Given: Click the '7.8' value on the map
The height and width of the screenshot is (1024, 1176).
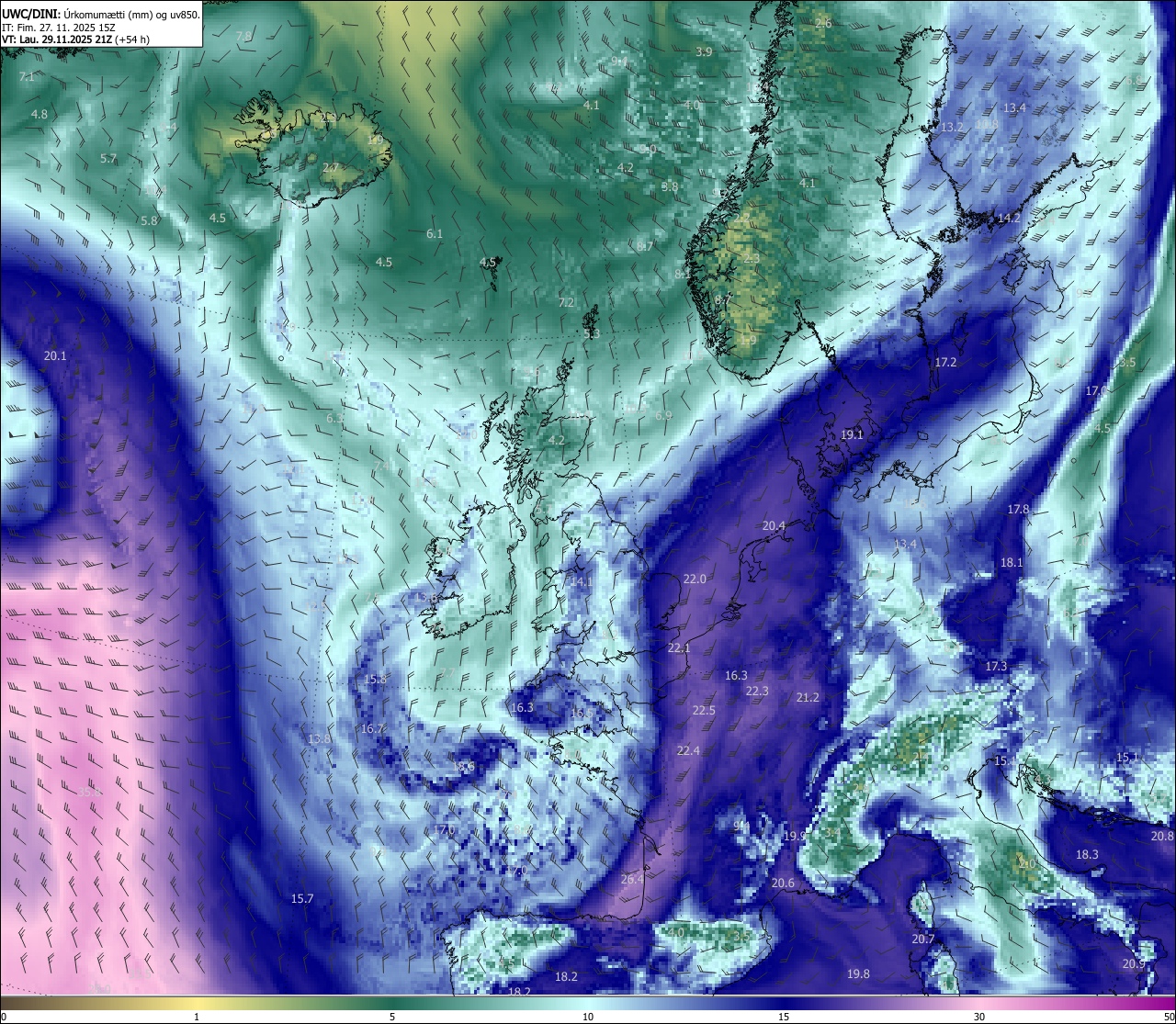Looking at the screenshot, I should tap(243, 36).
